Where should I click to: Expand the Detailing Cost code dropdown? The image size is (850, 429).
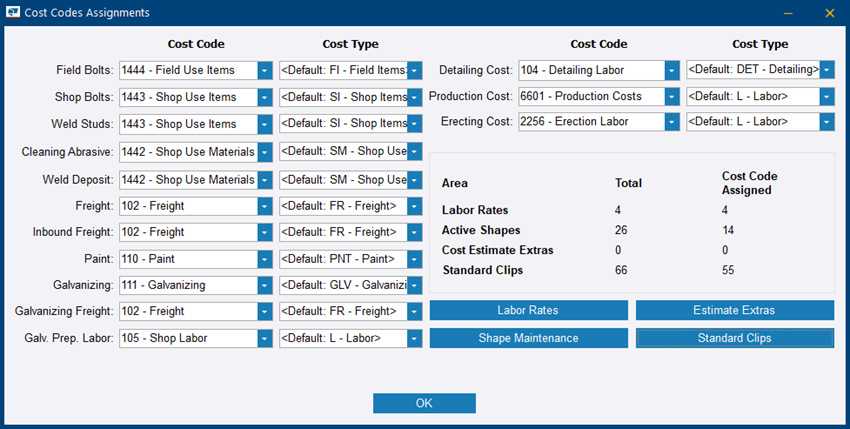click(672, 70)
